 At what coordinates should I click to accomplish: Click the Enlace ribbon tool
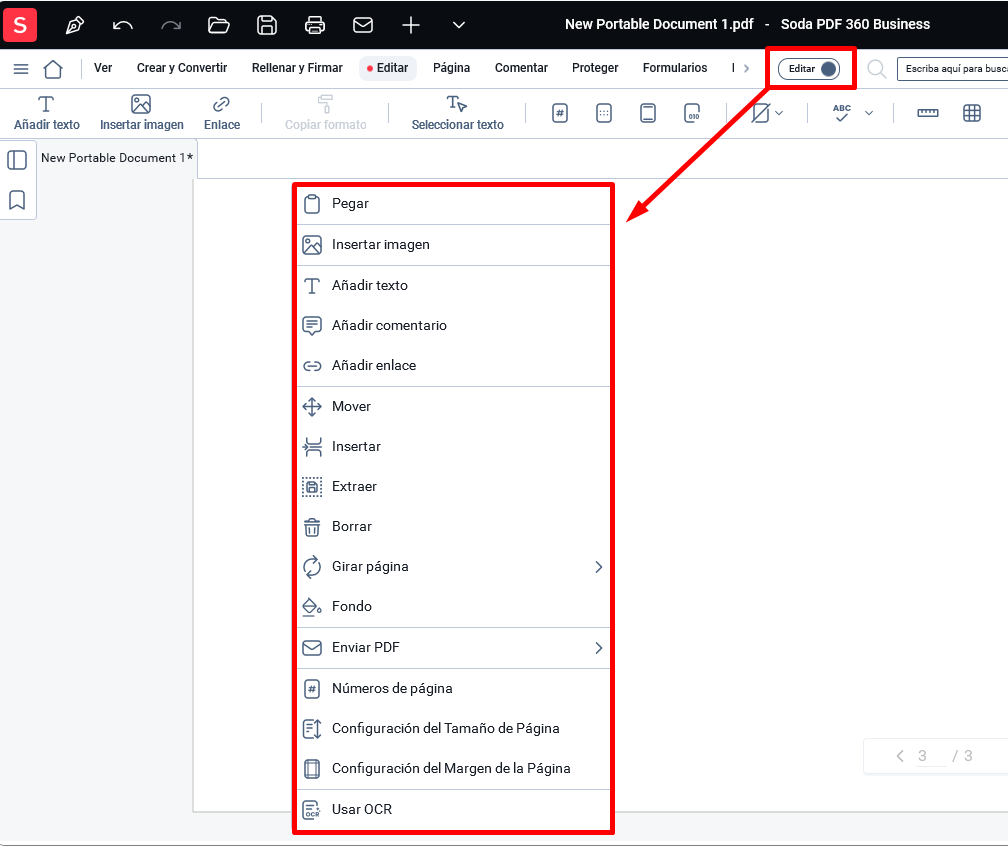[x=222, y=113]
